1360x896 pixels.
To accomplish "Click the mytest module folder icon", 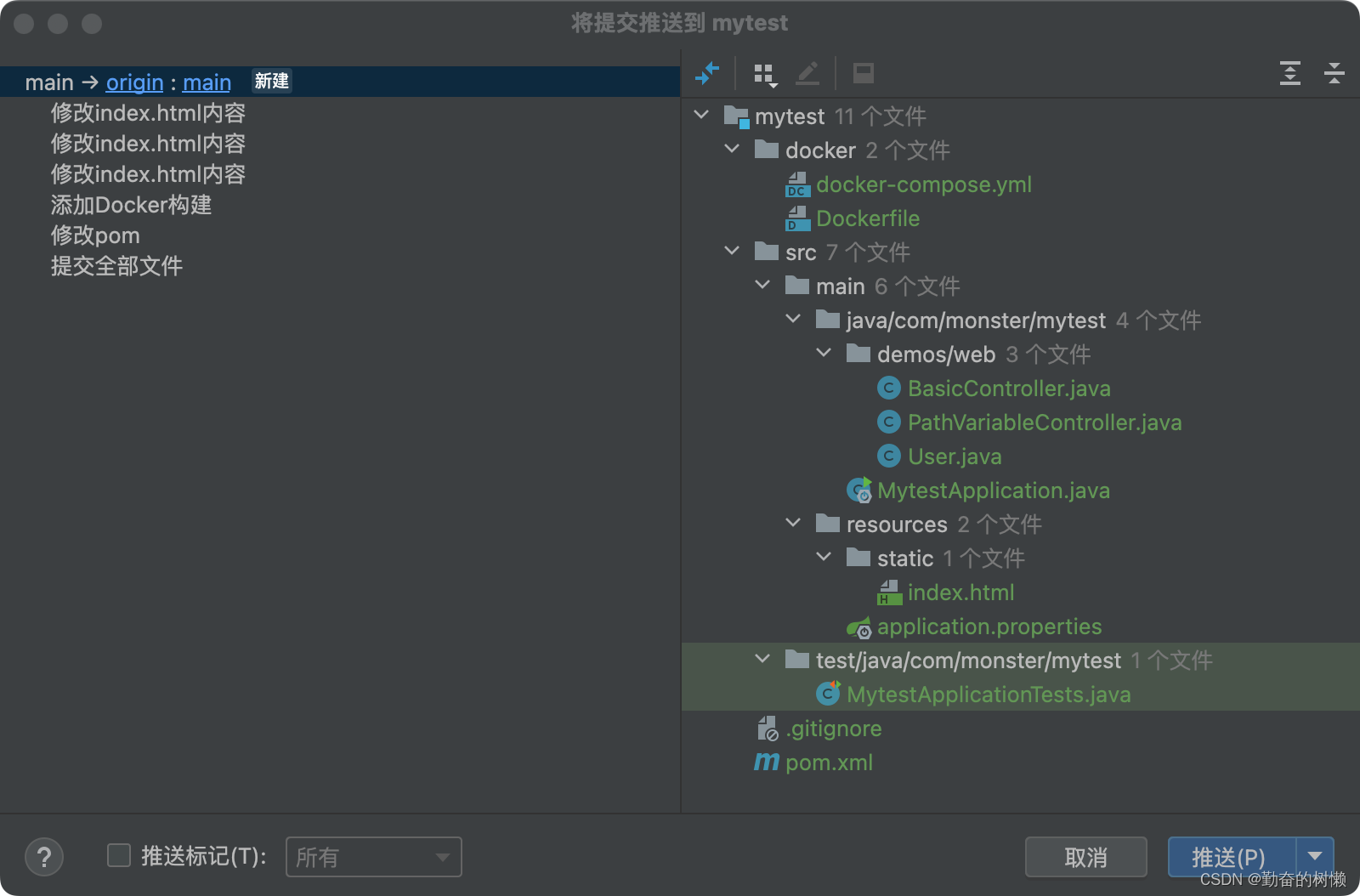I will click(736, 116).
